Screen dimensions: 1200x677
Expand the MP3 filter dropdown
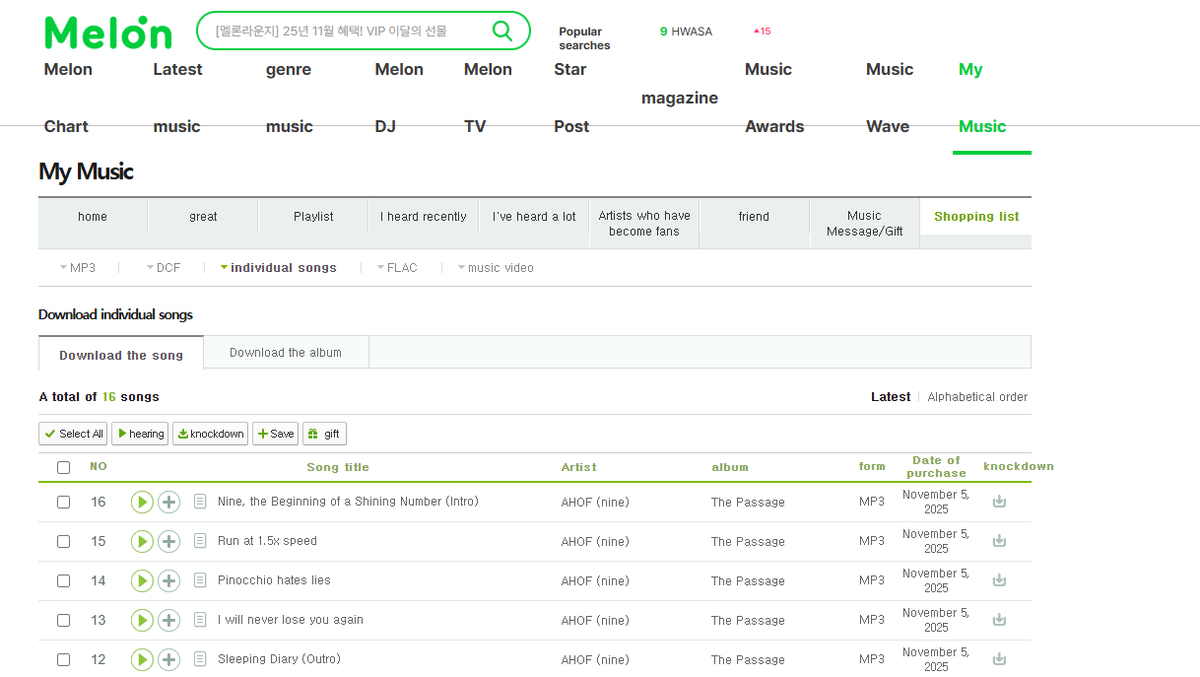click(78, 268)
